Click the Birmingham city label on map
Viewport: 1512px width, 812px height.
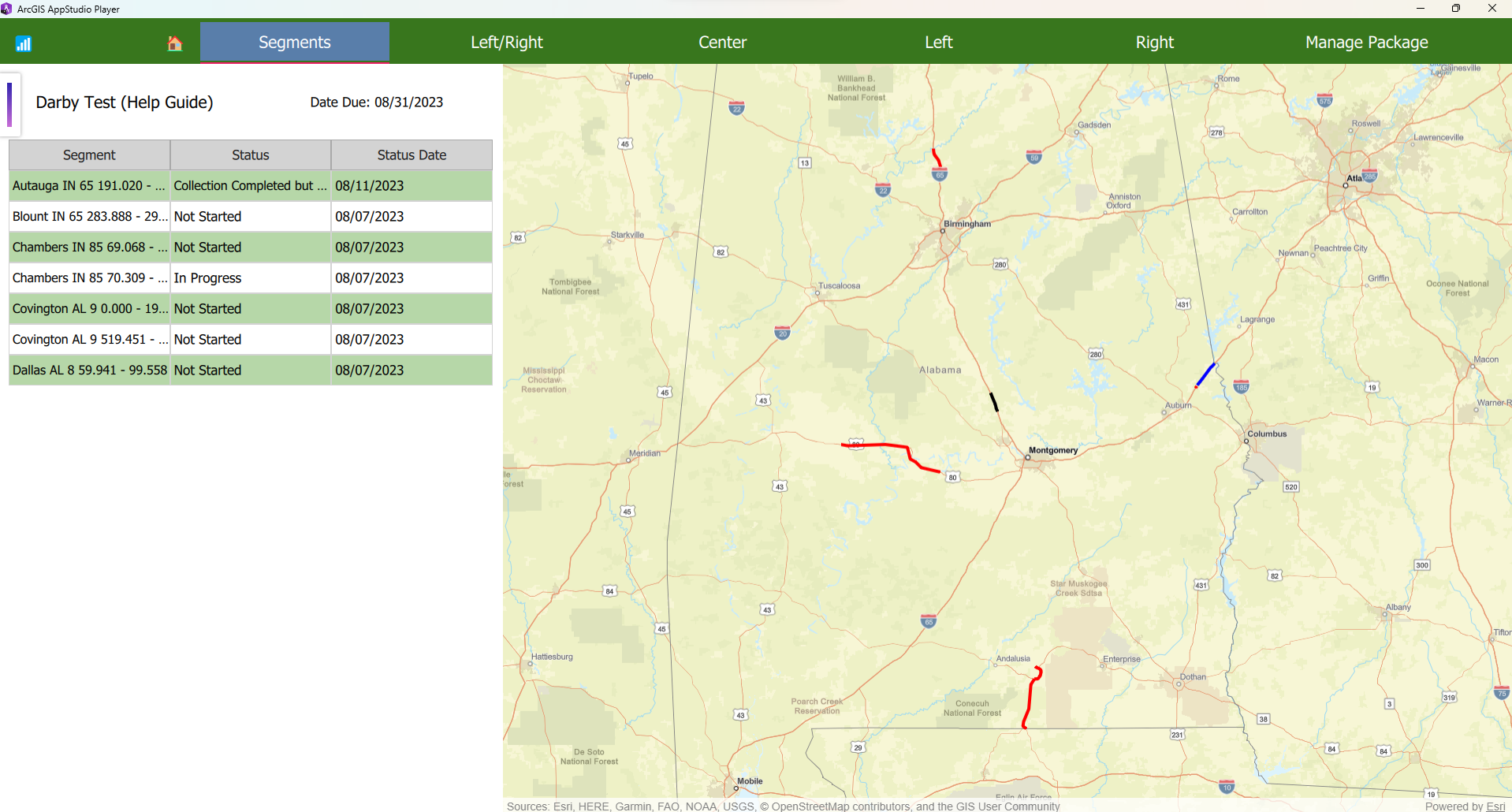point(967,224)
